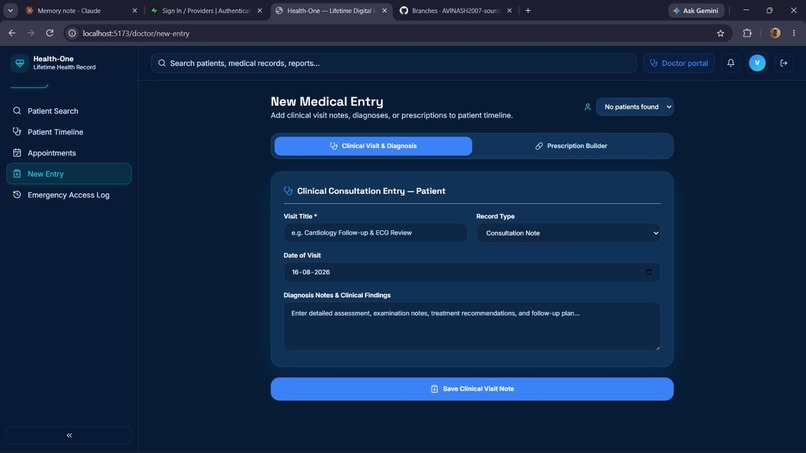Click Patient Timeline stethoscope icon

pos(17,132)
